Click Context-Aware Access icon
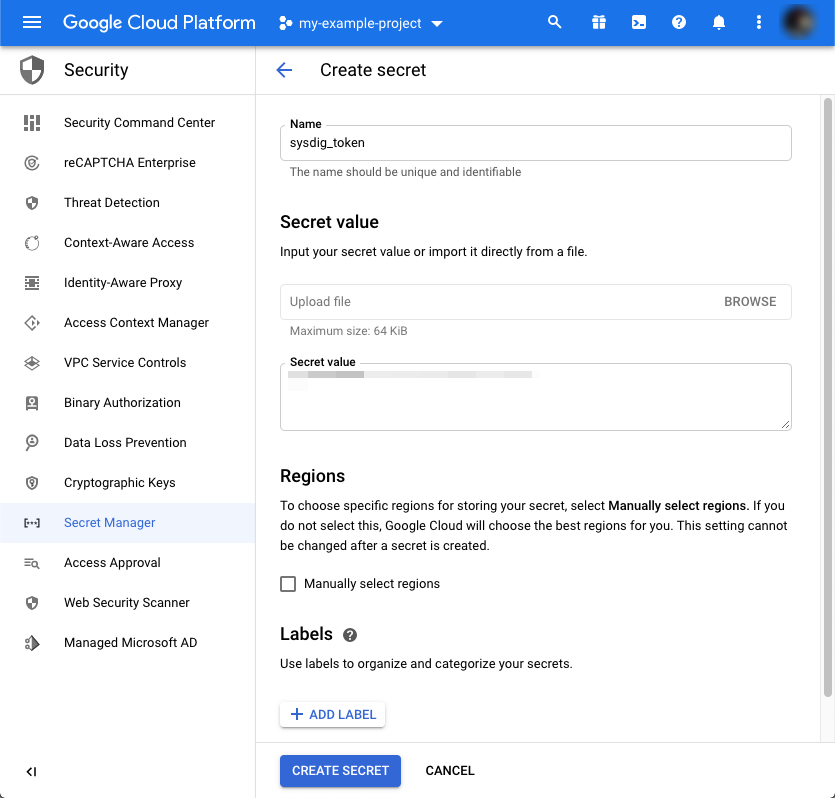835x798 pixels. coord(32,243)
